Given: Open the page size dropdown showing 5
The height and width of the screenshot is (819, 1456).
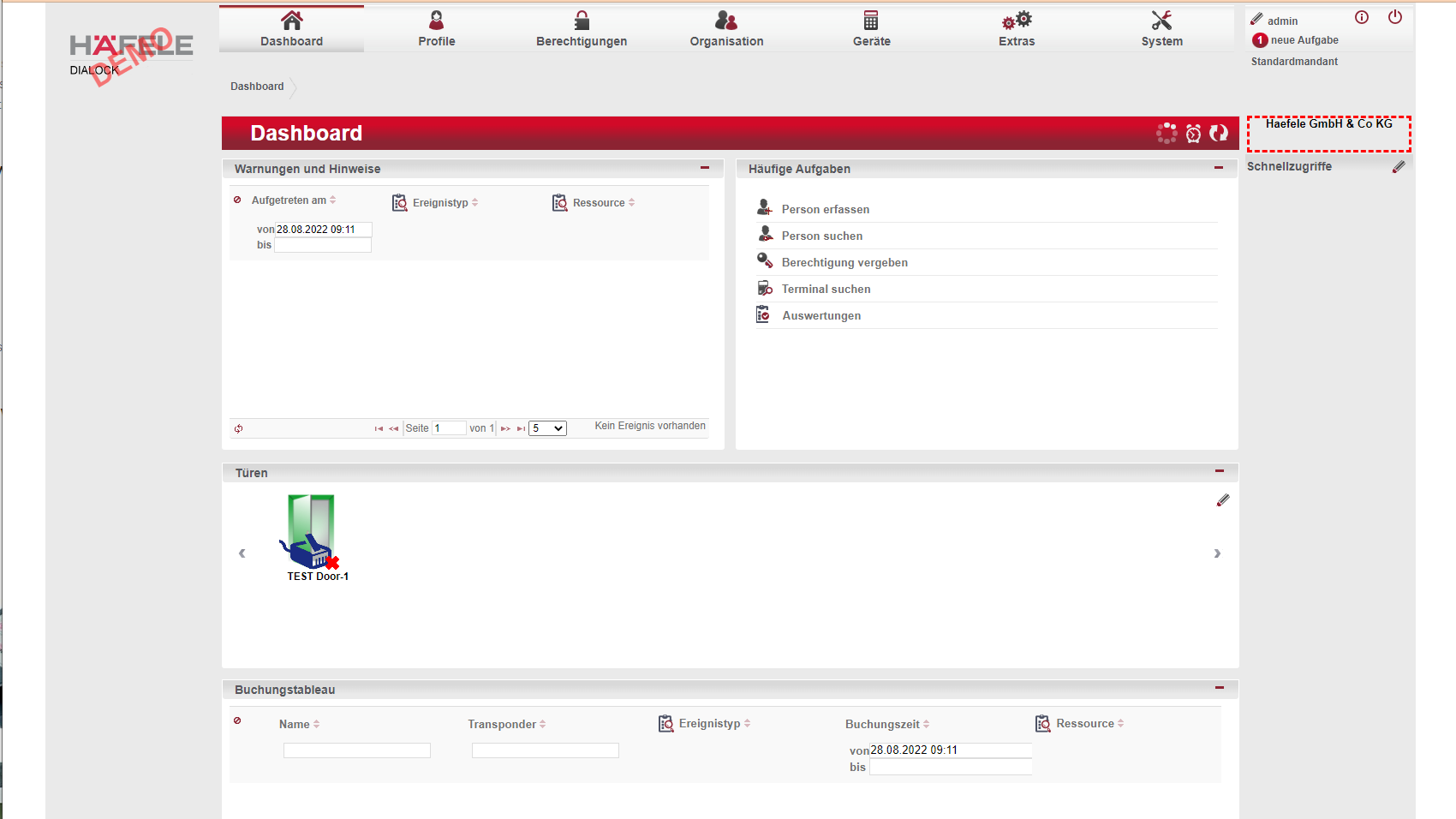Looking at the screenshot, I should 547,428.
